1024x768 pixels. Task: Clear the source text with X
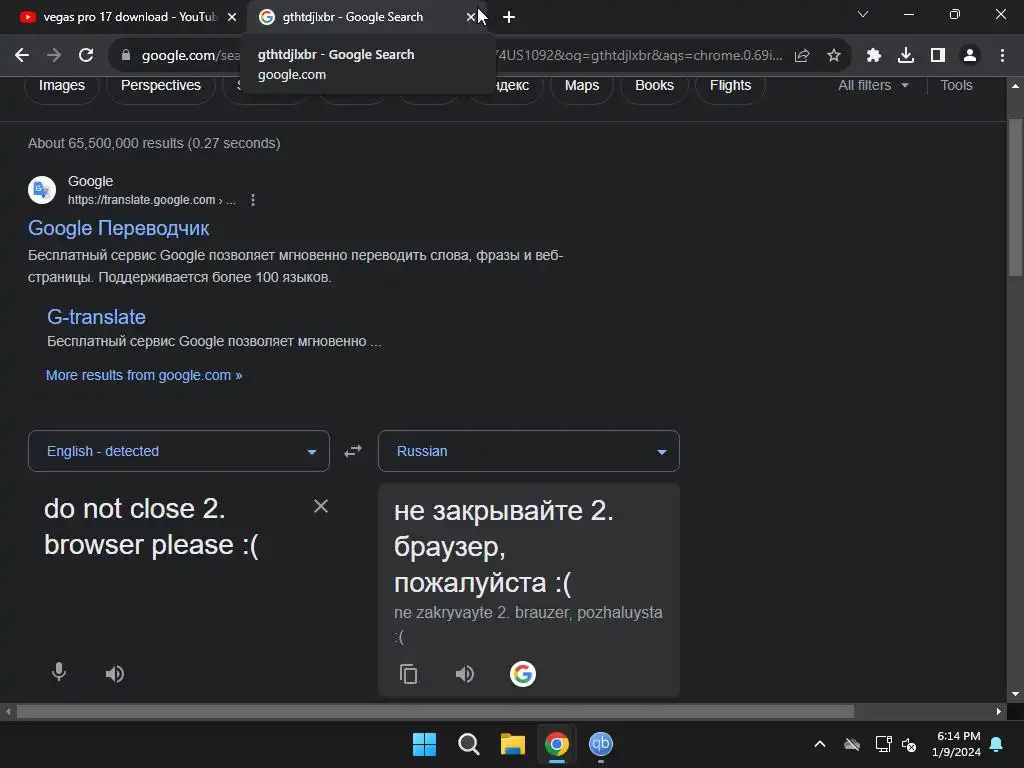pyautogui.click(x=321, y=506)
